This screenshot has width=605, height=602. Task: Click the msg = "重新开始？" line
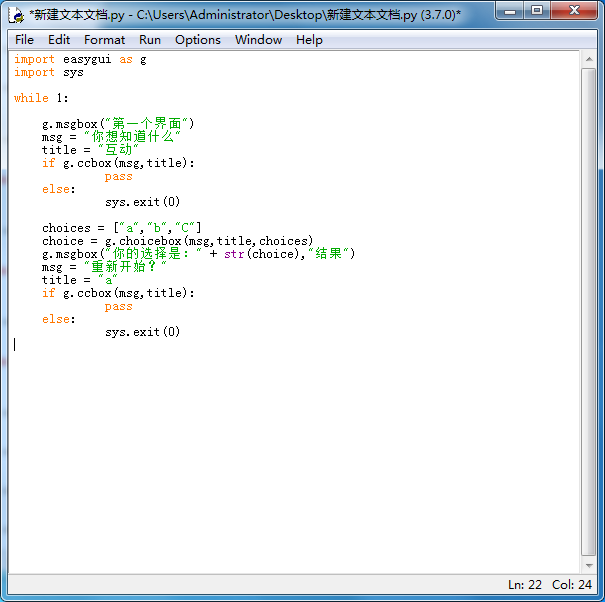click(x=104, y=267)
